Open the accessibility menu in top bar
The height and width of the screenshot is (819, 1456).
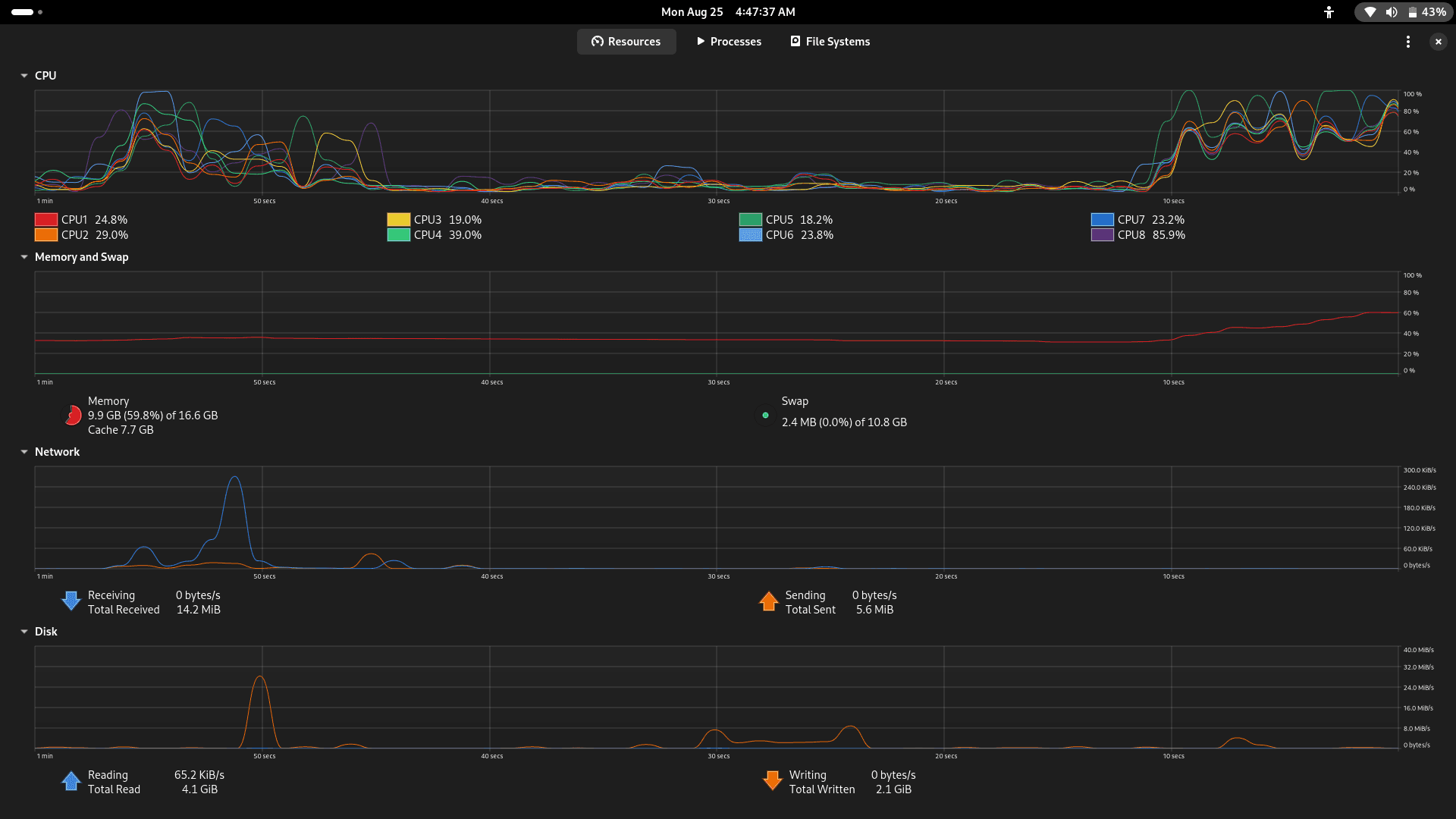coord(1329,12)
